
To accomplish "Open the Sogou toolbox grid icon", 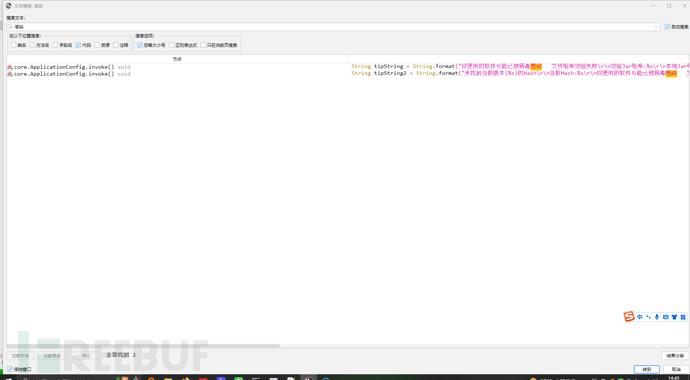I will point(683,317).
